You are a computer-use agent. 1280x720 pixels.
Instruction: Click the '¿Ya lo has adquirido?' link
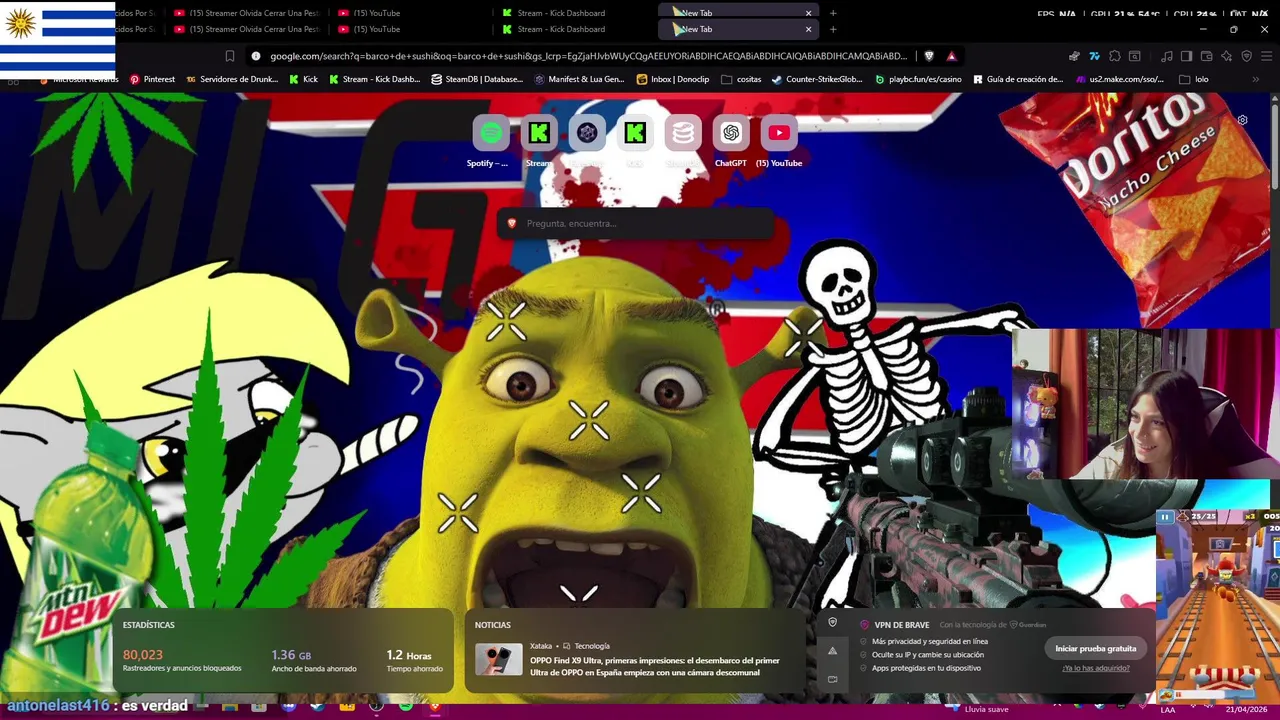(x=1096, y=668)
